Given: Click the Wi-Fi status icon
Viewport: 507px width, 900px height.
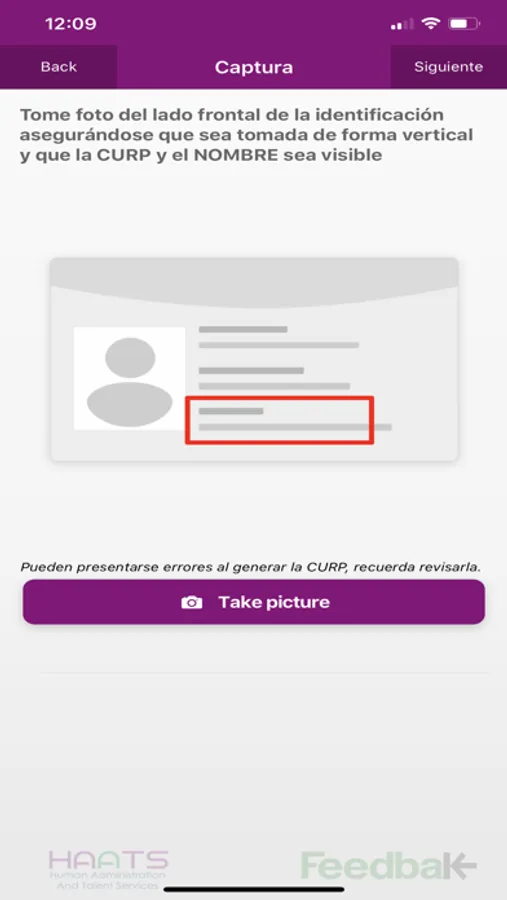Looking at the screenshot, I should pos(429,24).
